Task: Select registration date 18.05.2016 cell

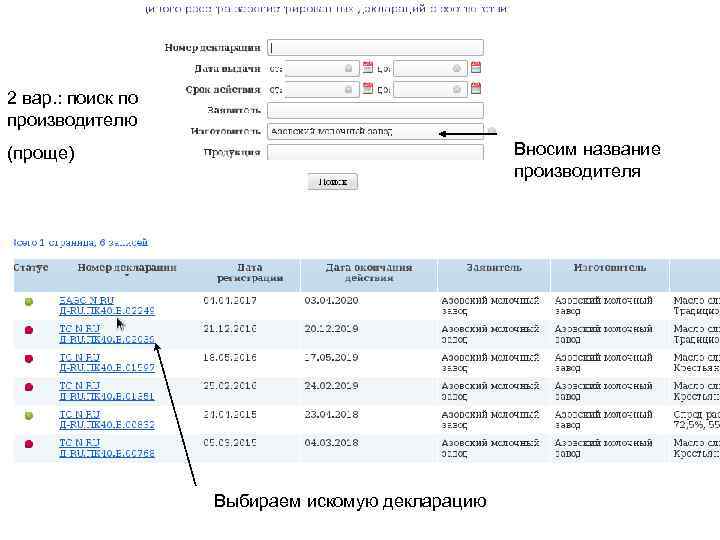Action: (x=230, y=358)
